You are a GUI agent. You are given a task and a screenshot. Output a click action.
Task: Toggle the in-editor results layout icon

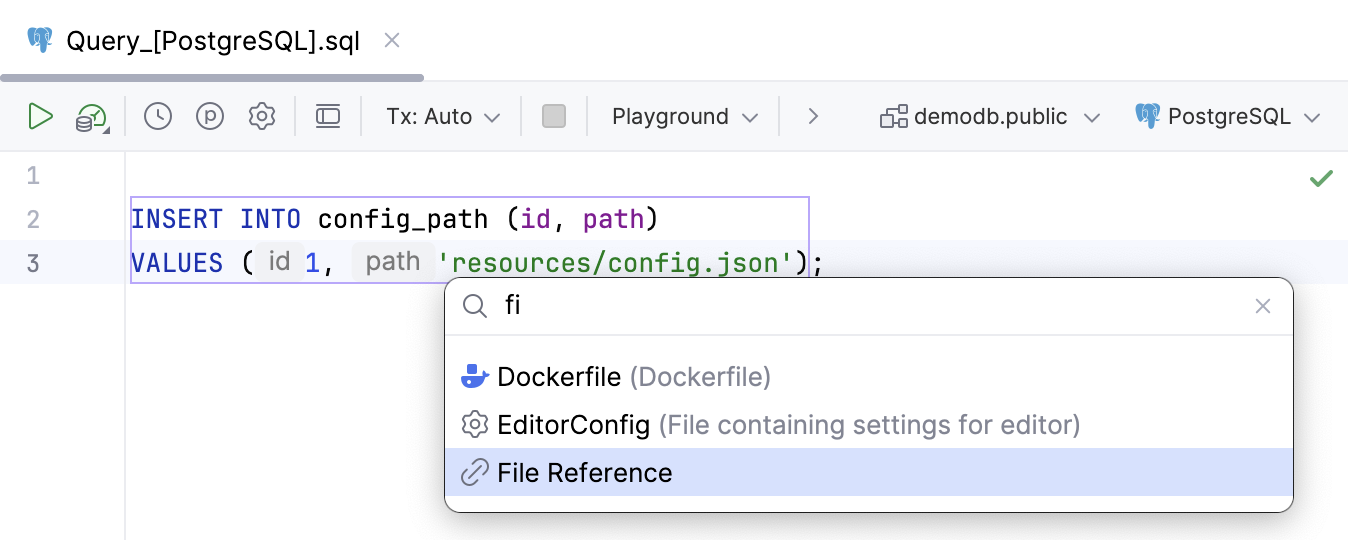pos(328,116)
